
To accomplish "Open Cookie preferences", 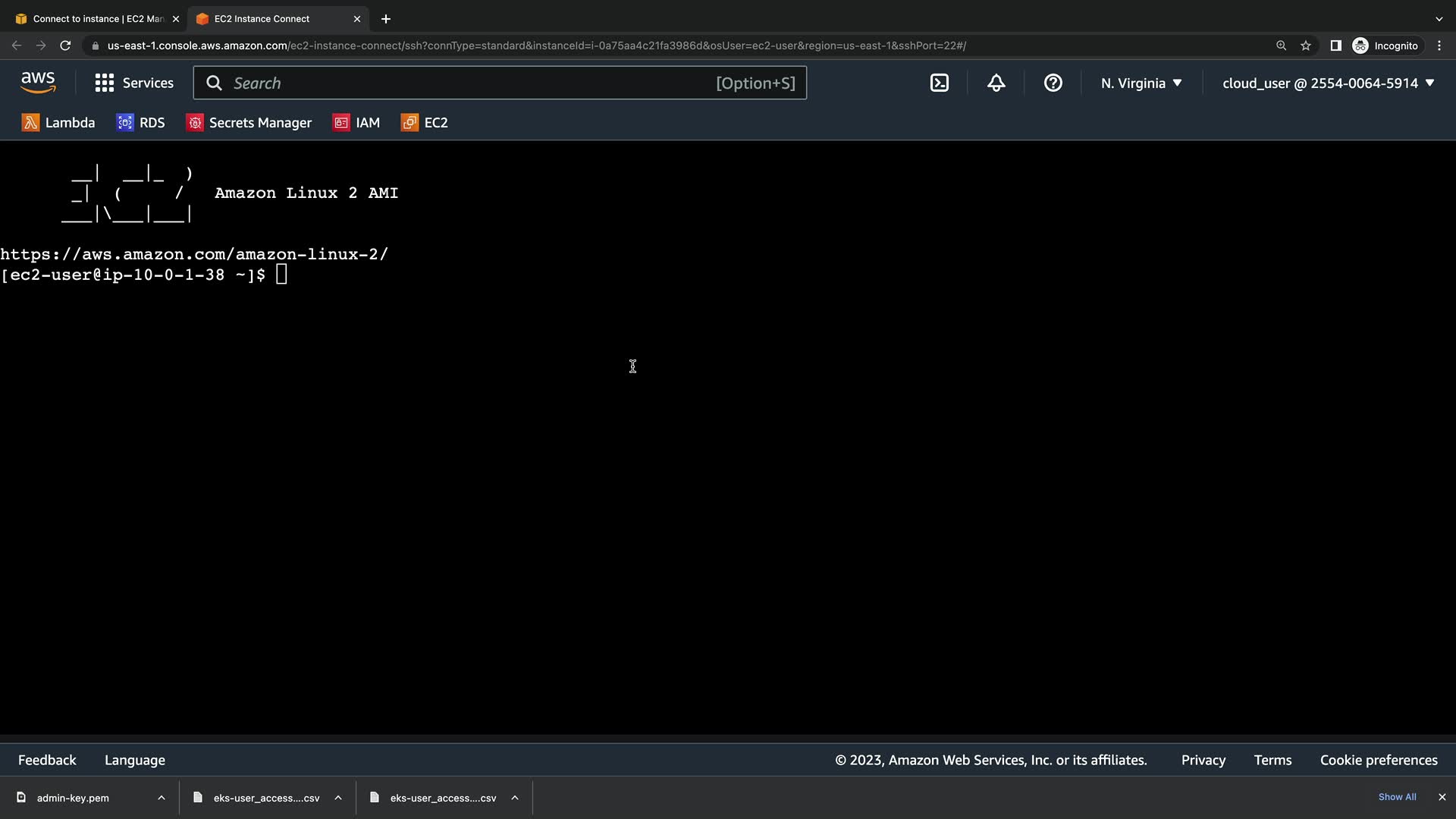I will pyautogui.click(x=1378, y=760).
